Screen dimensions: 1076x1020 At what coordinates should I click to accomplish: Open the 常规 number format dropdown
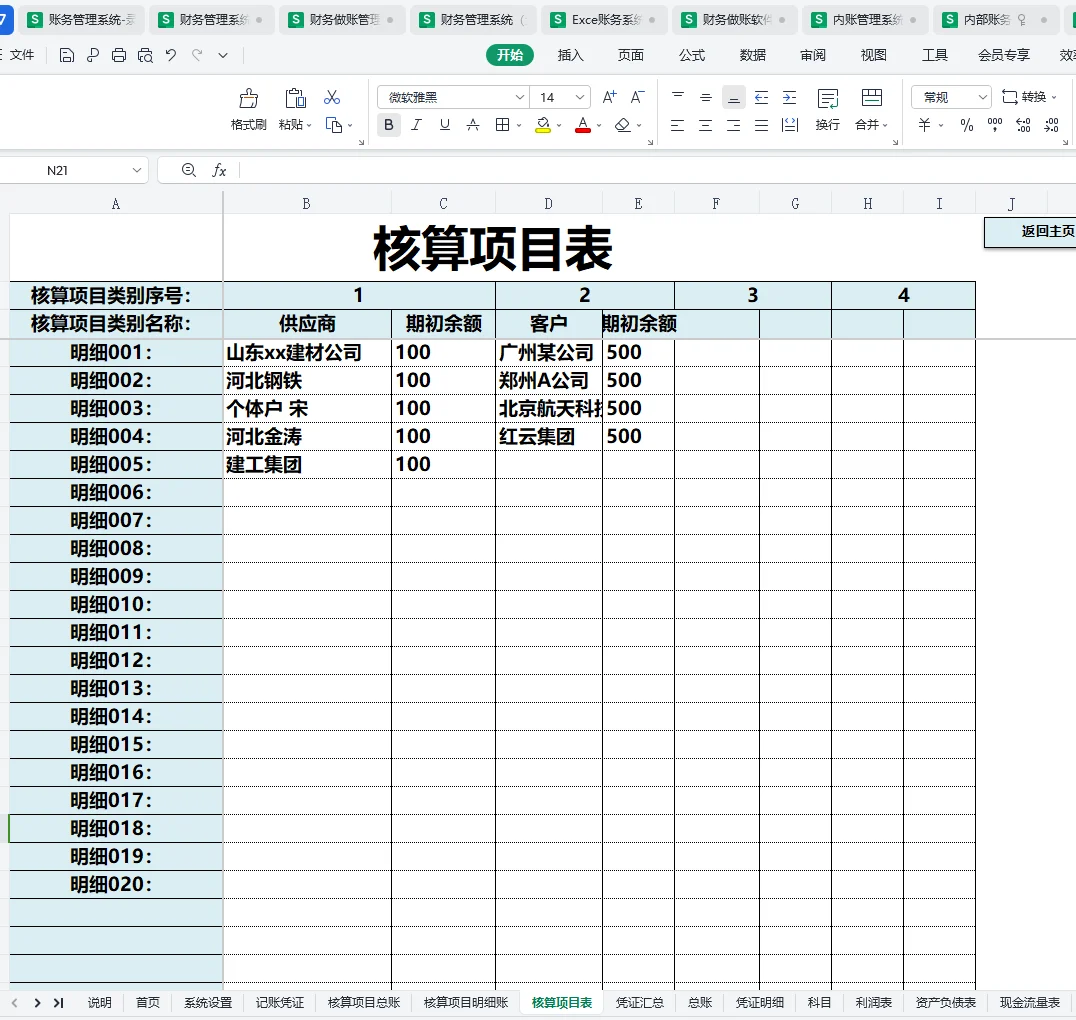pyautogui.click(x=948, y=96)
